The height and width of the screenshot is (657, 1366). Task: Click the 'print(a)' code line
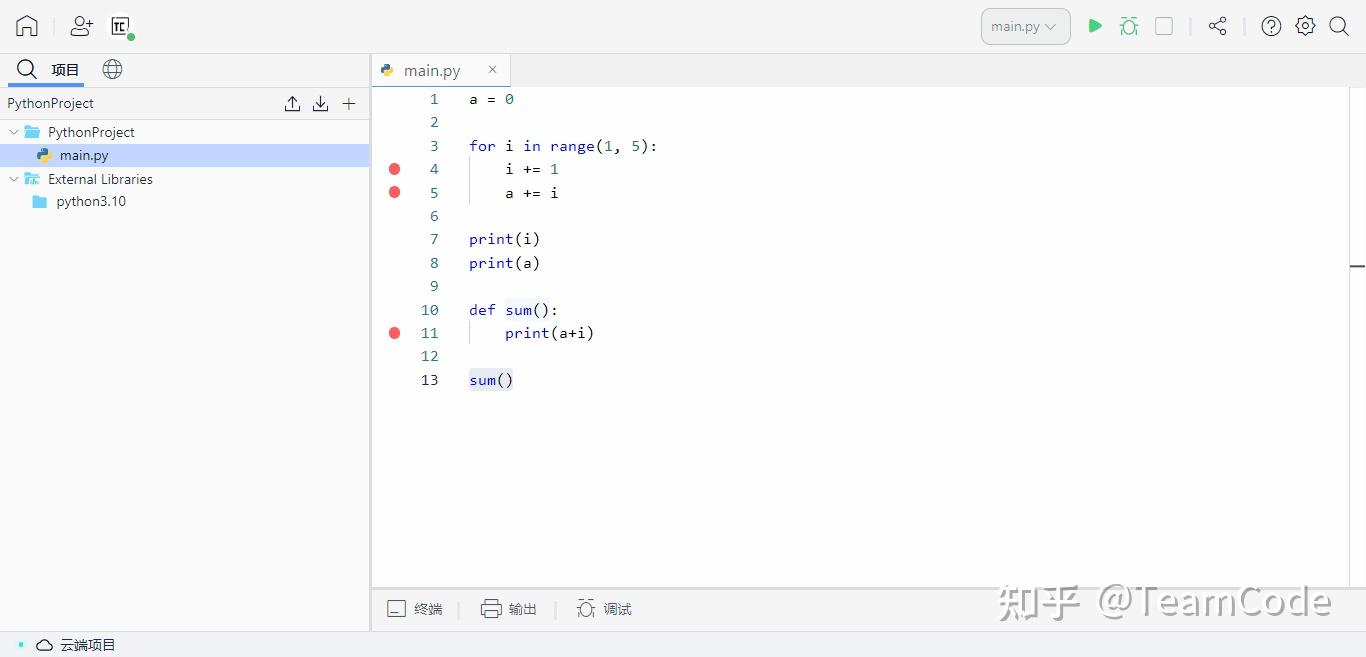click(x=504, y=263)
